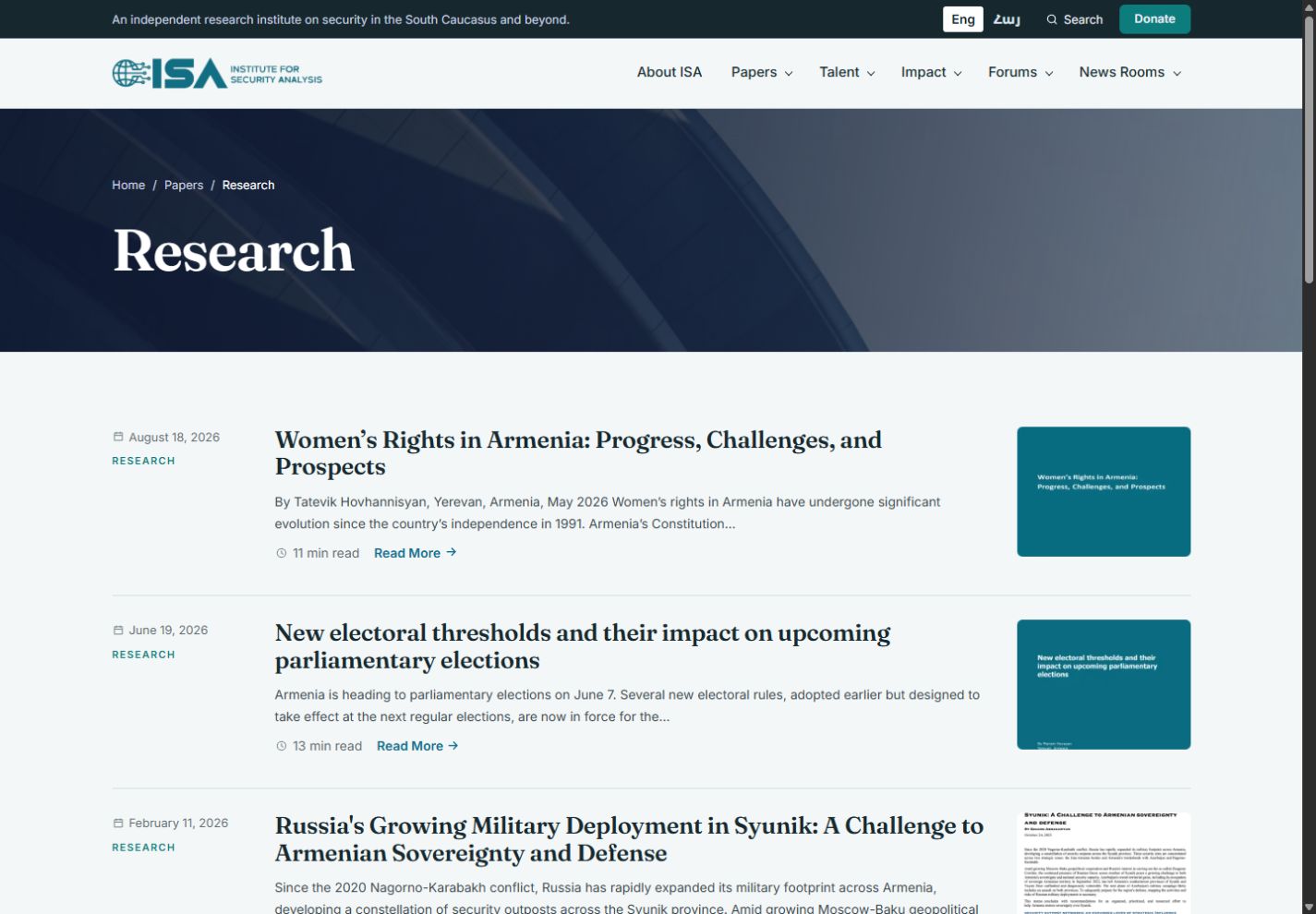This screenshot has height=914, width=1316.
Task: Expand the Forums dropdown menu
Action: [1020, 72]
